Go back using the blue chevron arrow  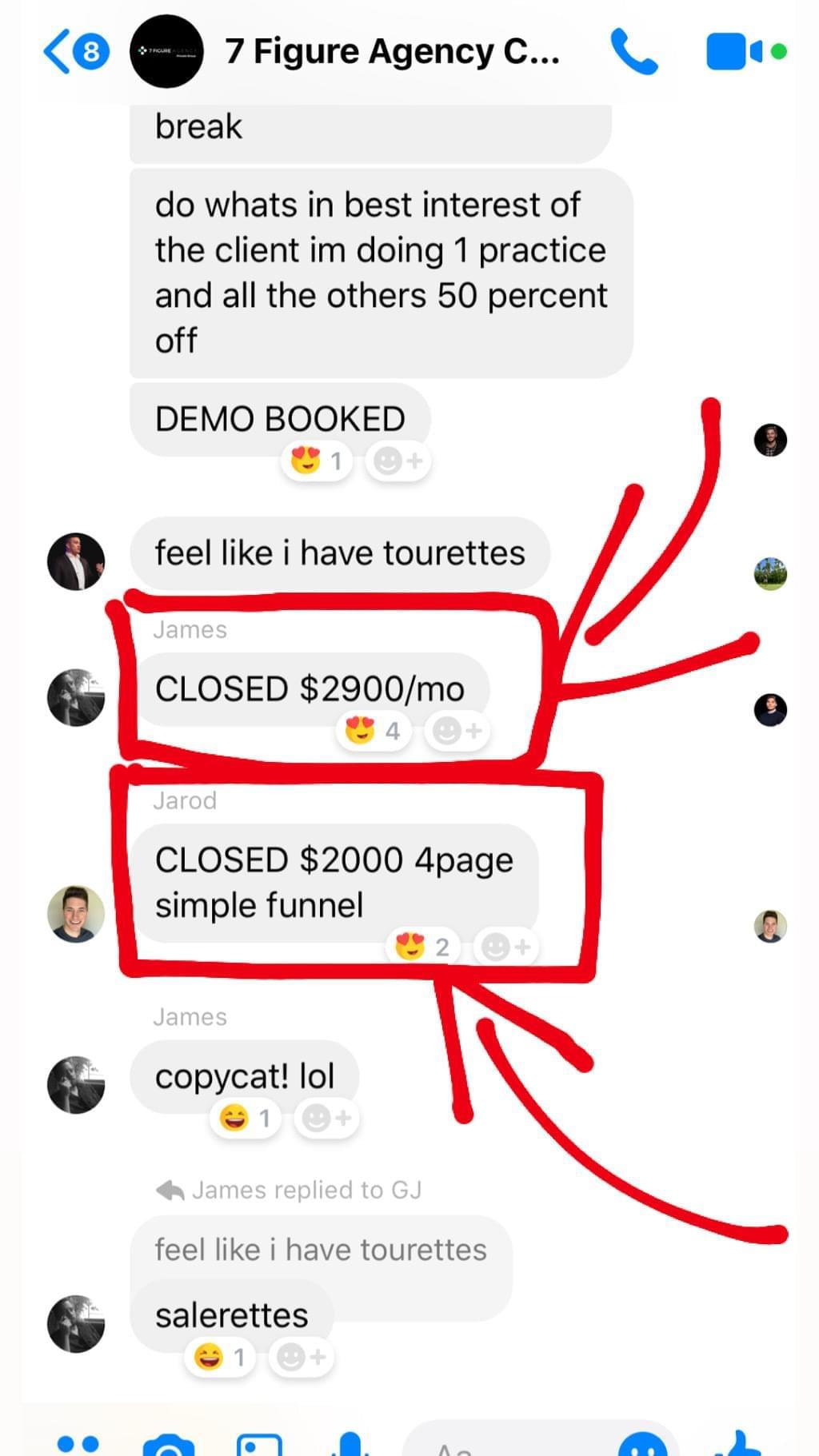(x=58, y=52)
